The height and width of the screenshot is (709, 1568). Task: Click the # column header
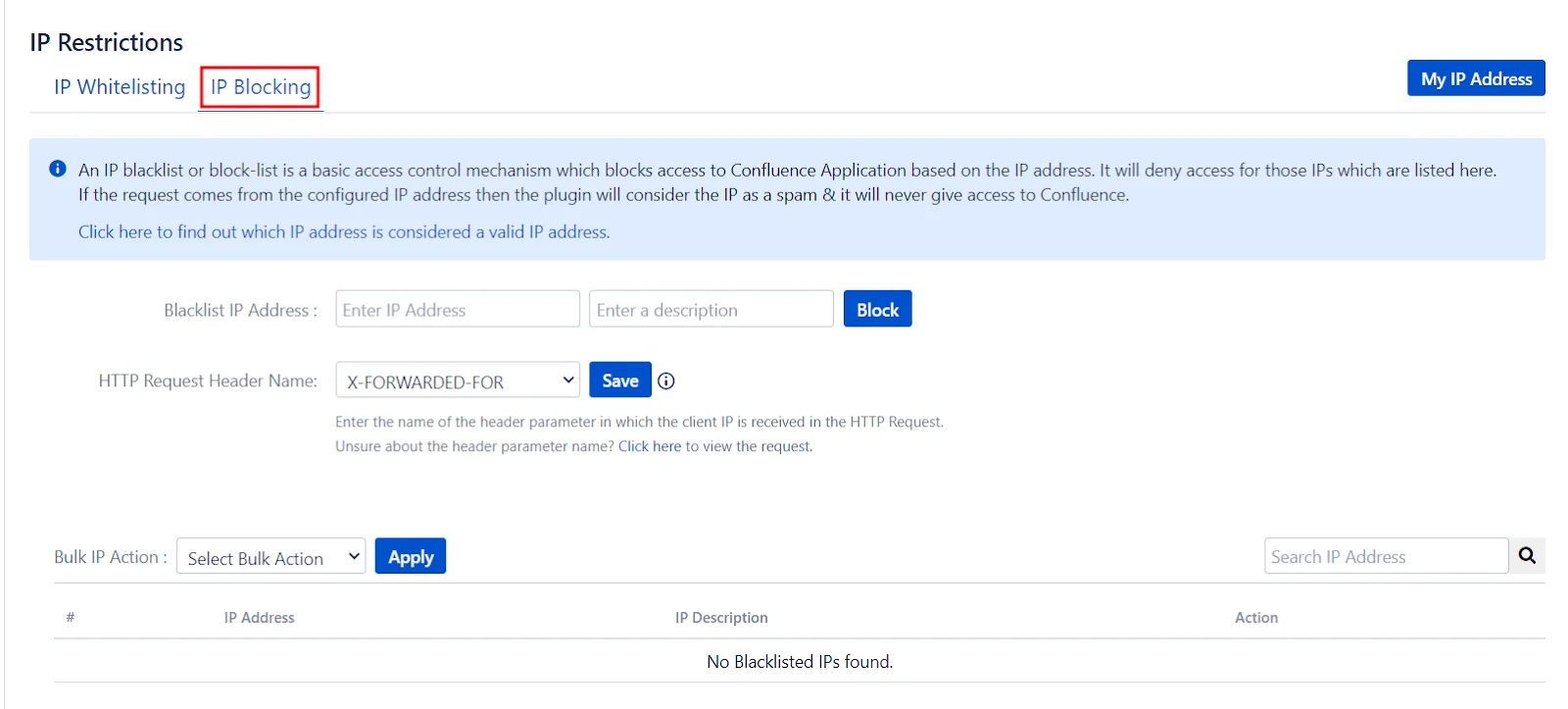(x=71, y=618)
